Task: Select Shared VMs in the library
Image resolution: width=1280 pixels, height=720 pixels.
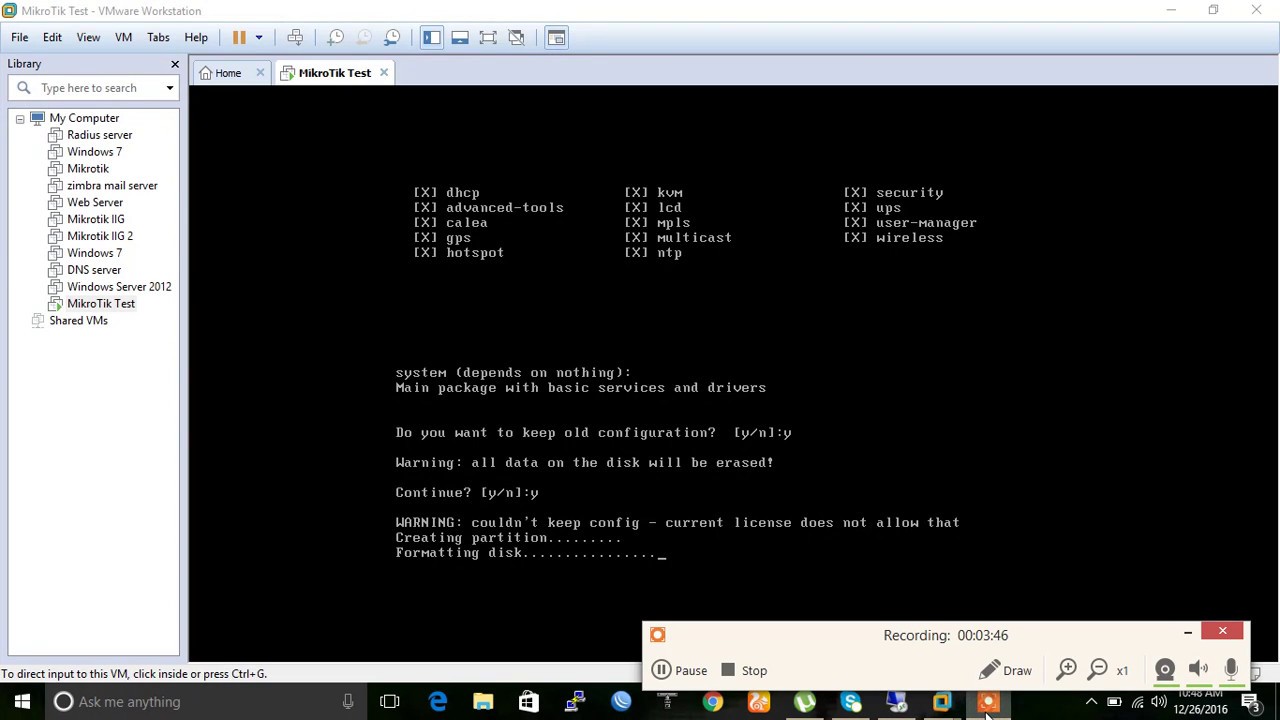Action: pyautogui.click(x=78, y=321)
